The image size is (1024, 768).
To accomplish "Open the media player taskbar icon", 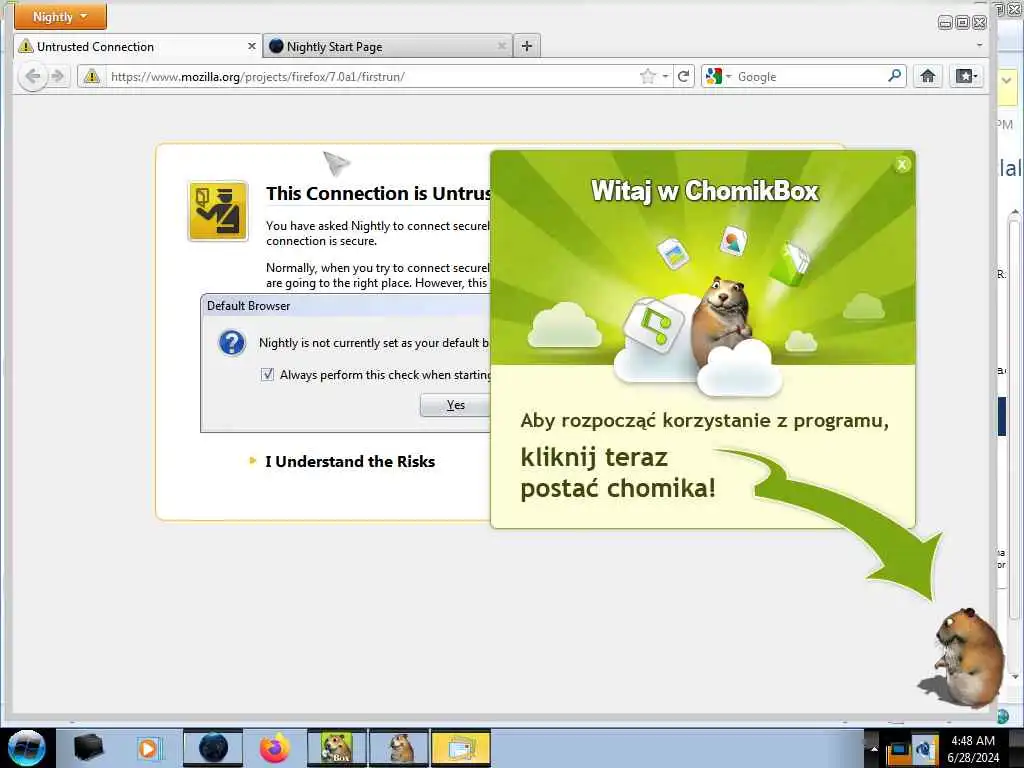I will 150,748.
